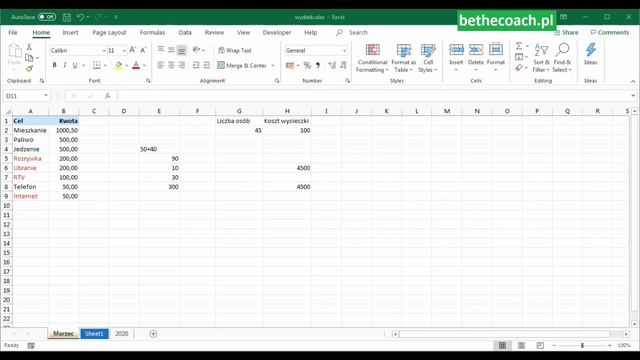640x360 pixels.
Task: Click the AutoSum sigma icon
Action: click(x=519, y=46)
